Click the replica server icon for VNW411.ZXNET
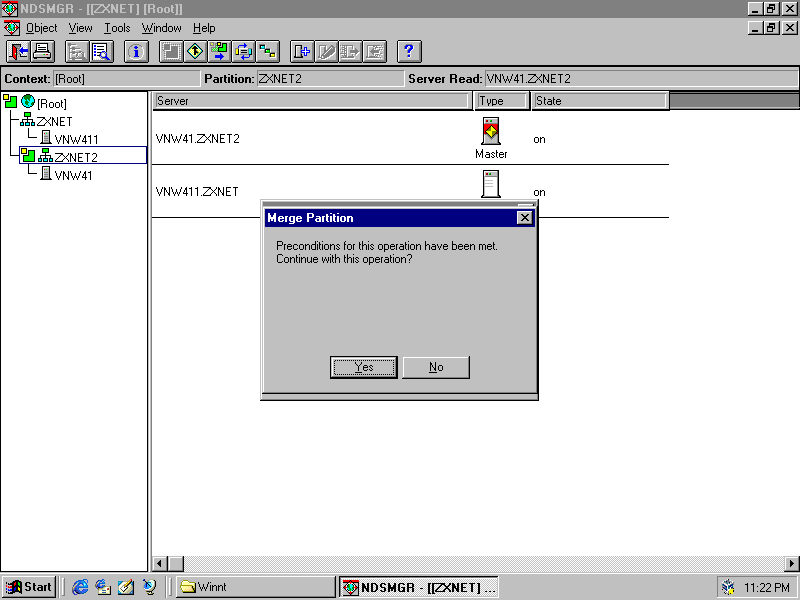 [491, 184]
